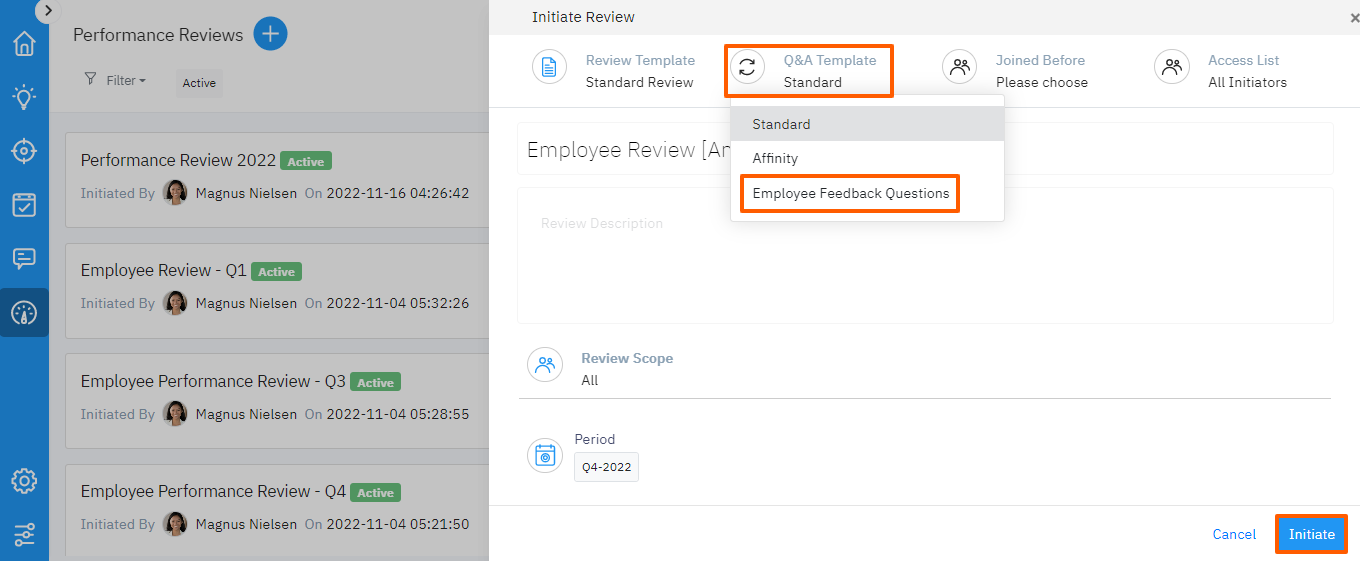Expand the sidebar with the arrow toggle

[x=48, y=10]
